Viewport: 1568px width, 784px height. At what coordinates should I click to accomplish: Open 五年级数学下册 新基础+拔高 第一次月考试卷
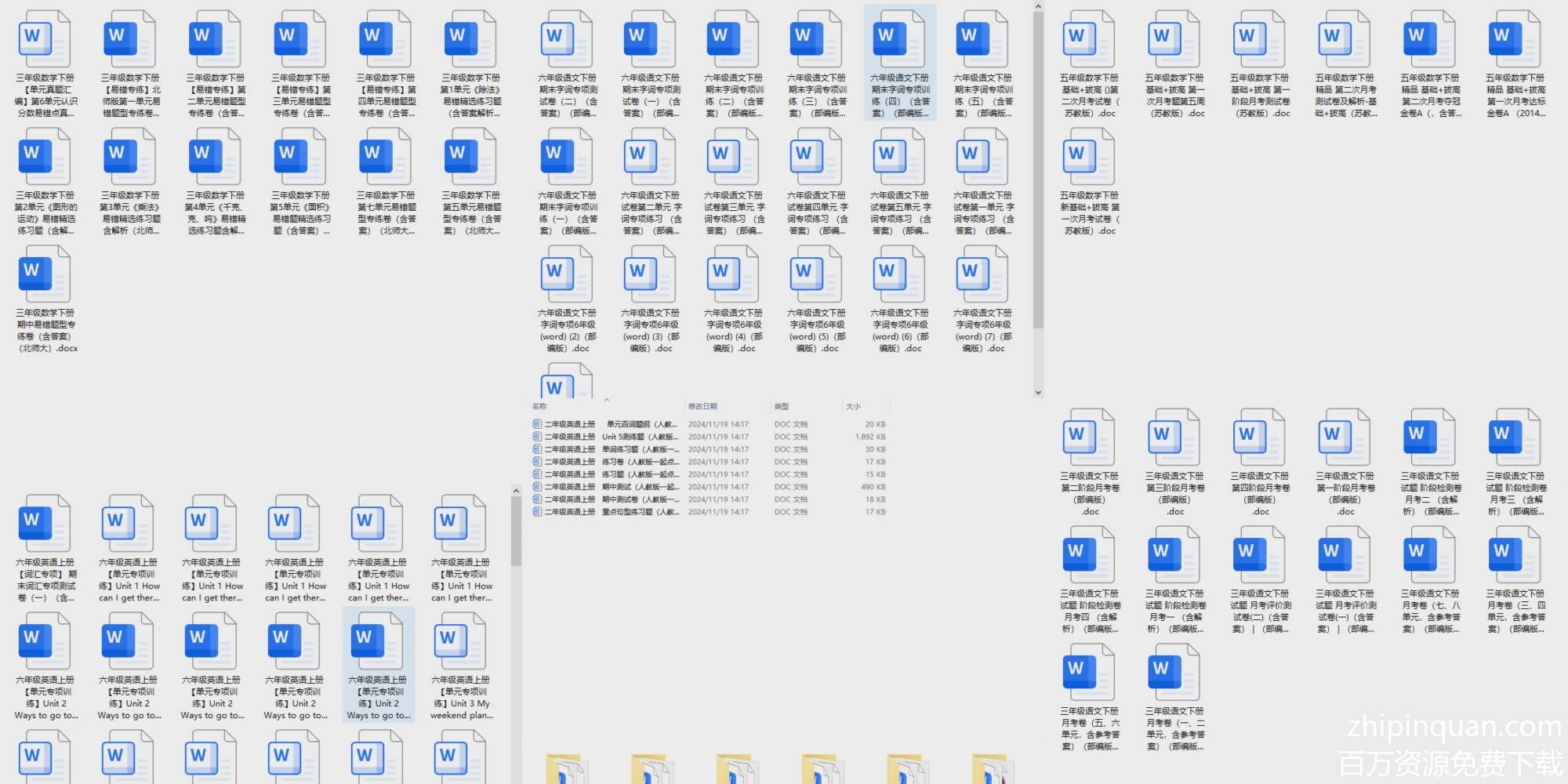tap(1089, 182)
